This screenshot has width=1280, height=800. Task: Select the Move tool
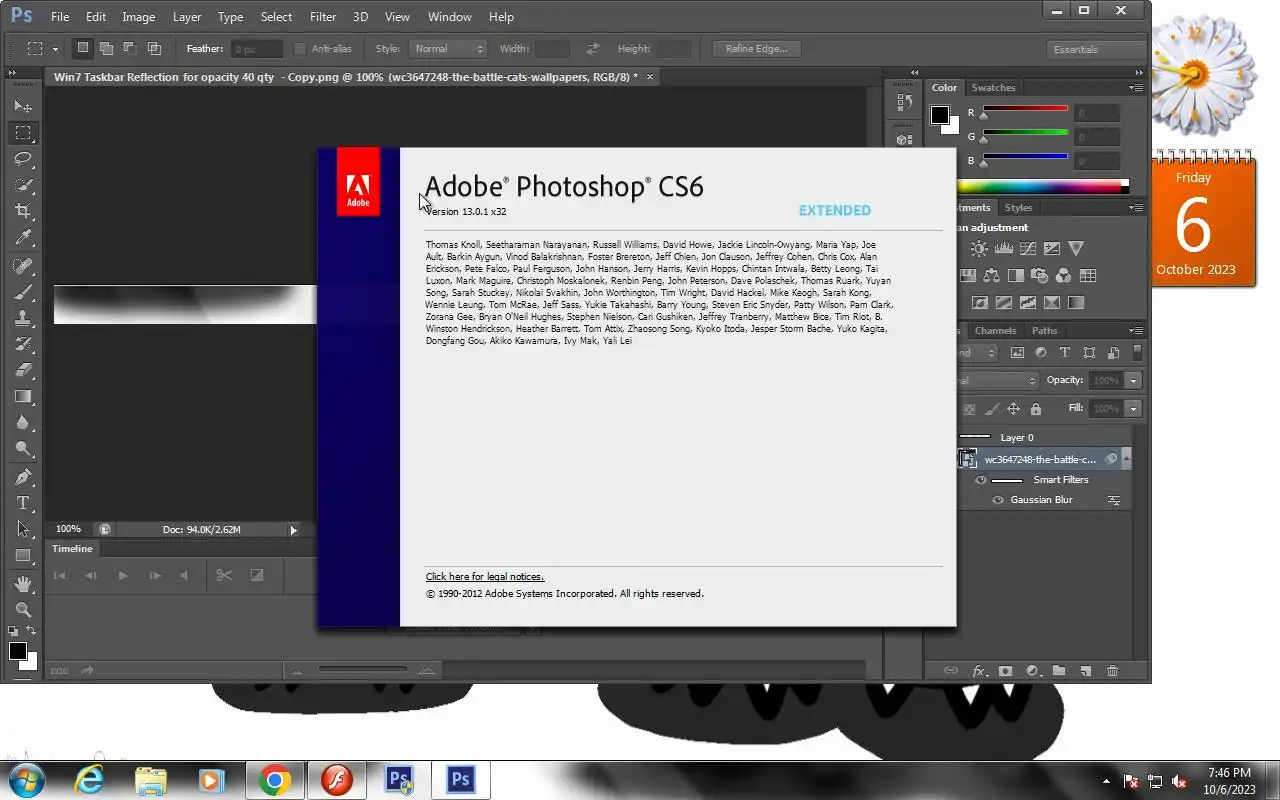tap(23, 106)
